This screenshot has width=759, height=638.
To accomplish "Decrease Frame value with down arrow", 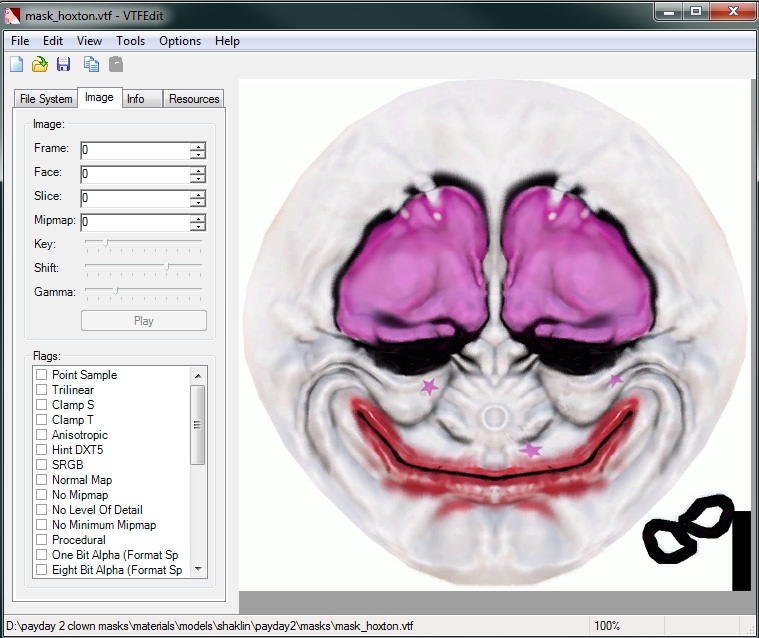I will click(197, 154).
